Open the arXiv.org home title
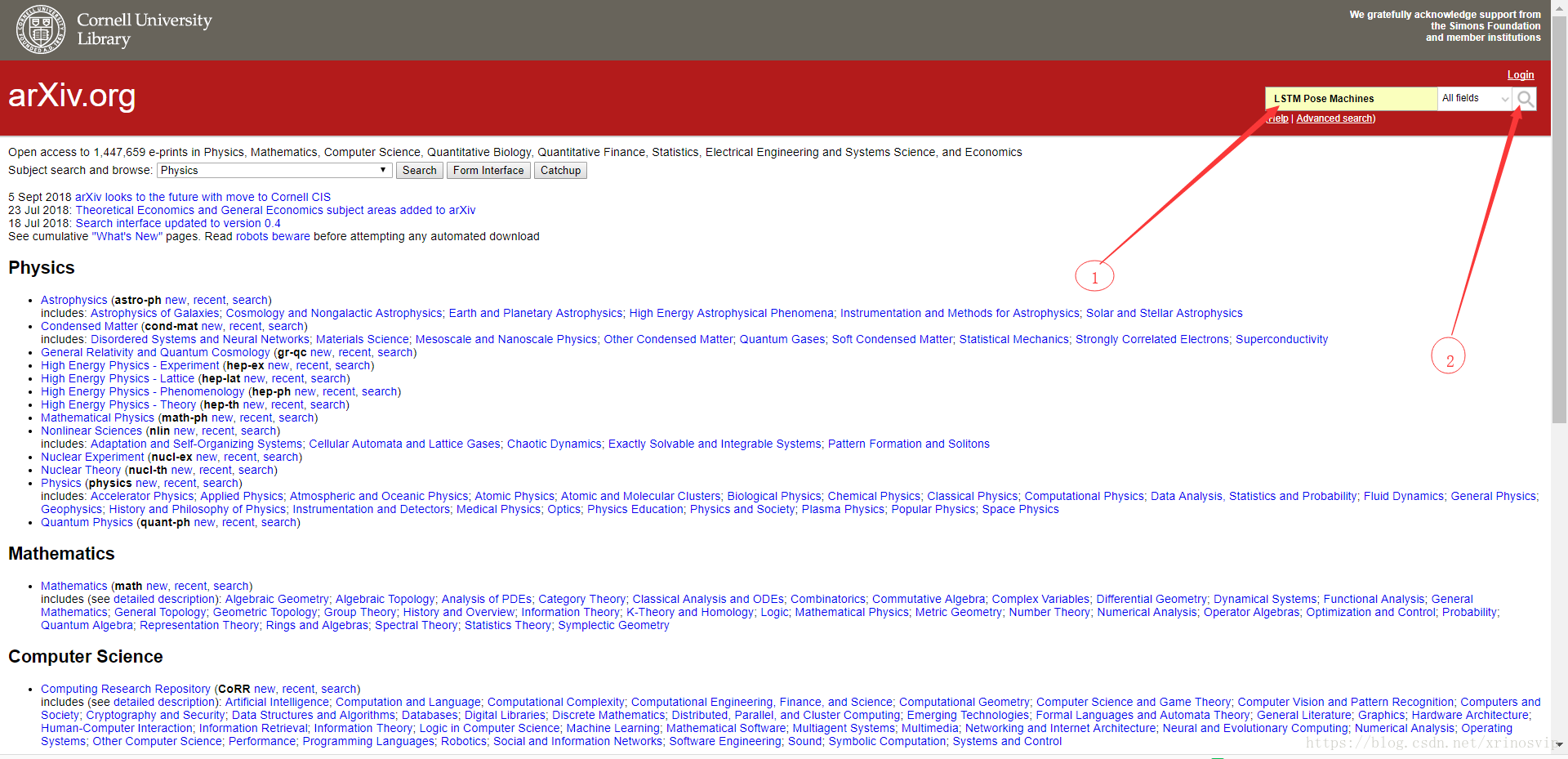 tap(72, 96)
